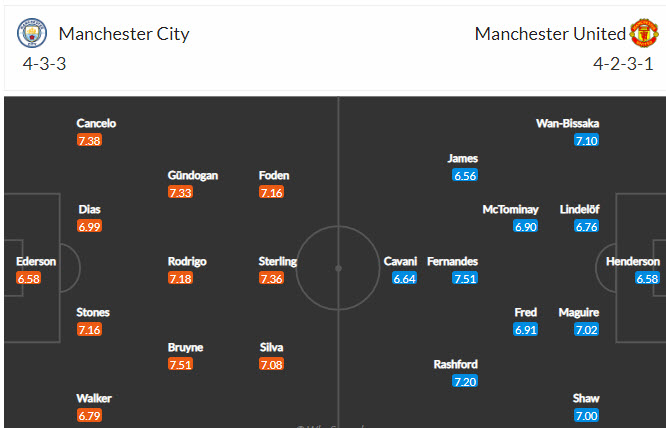
Task: Click Rashford's 7.20 rating badge
Action: point(465,382)
